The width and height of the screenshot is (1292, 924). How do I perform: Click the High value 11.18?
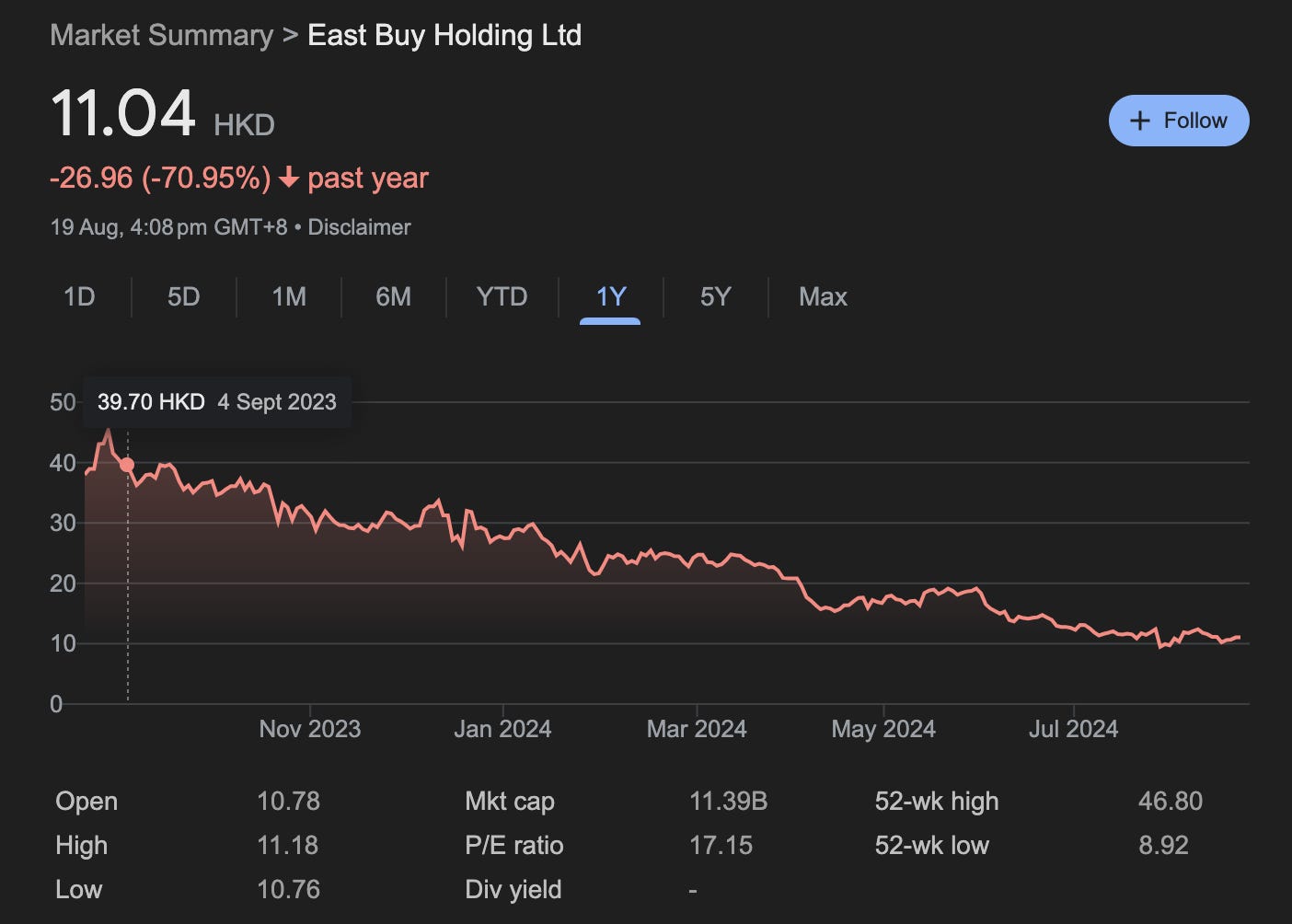point(287,845)
